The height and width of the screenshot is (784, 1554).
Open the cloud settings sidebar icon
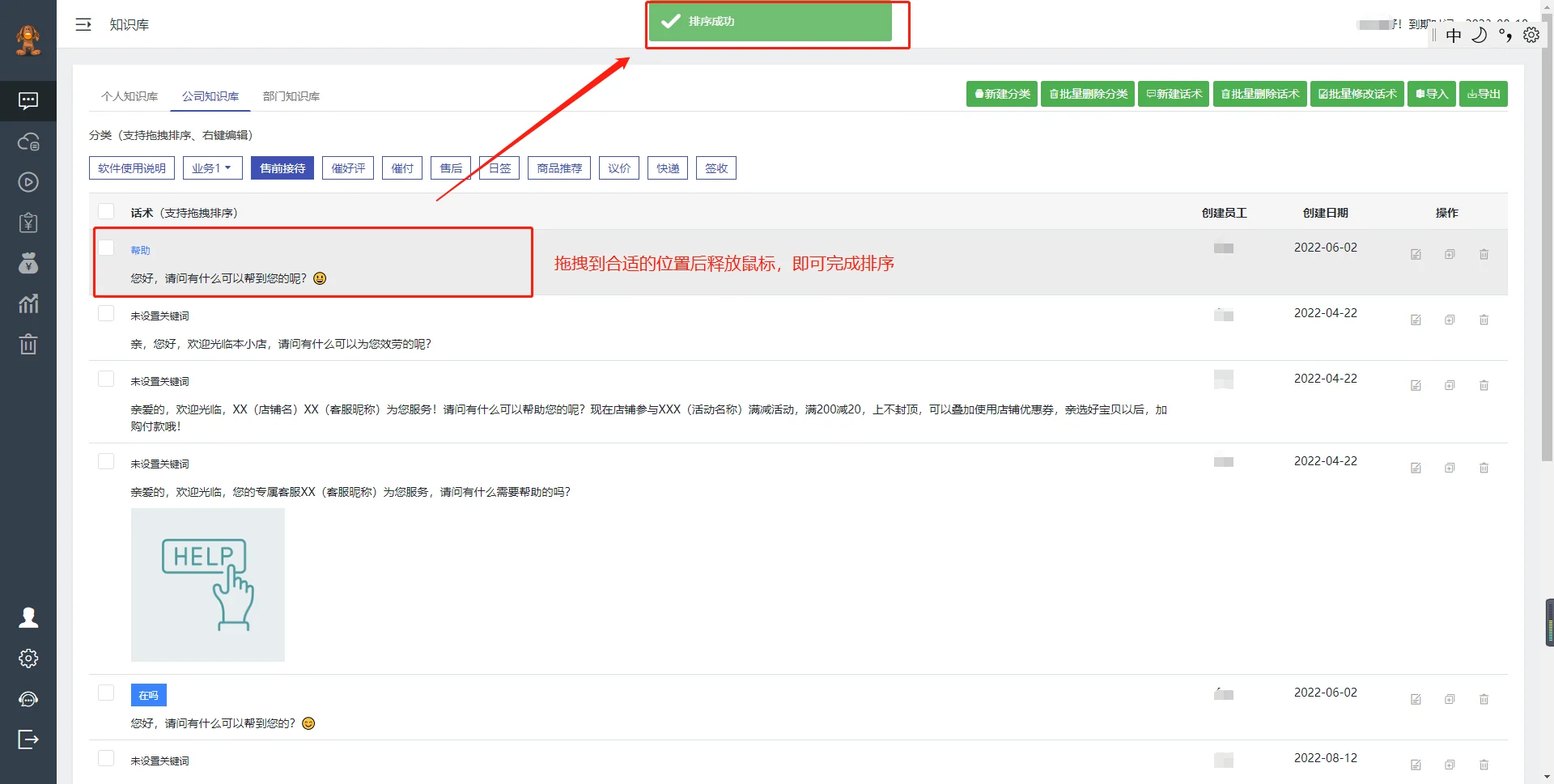[28, 142]
